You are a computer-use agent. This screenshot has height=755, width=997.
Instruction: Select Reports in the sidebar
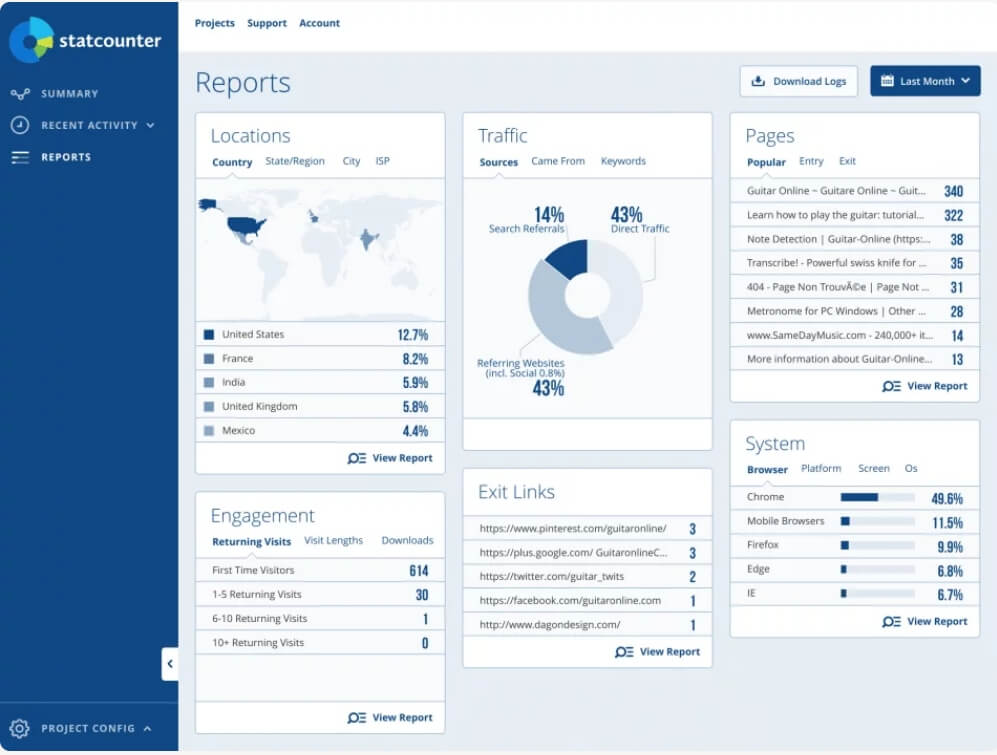tap(66, 157)
